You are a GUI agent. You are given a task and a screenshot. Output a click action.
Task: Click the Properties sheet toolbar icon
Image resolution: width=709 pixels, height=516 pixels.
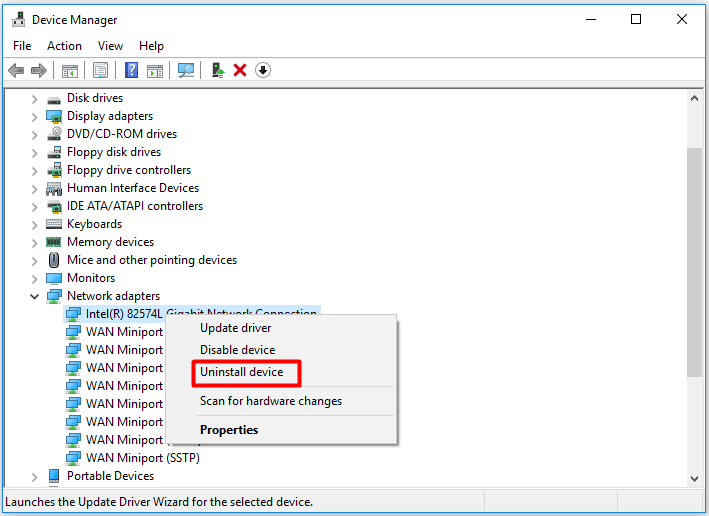[x=100, y=70]
